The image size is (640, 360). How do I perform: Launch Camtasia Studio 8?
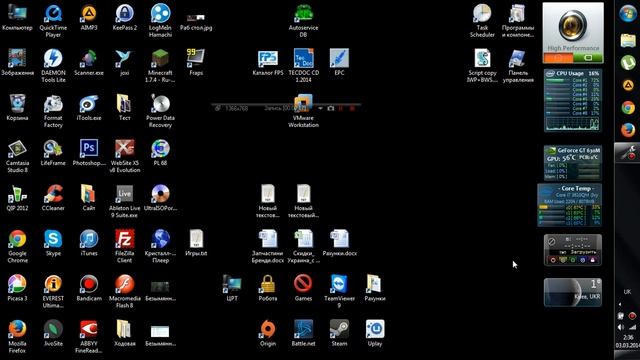point(17,156)
